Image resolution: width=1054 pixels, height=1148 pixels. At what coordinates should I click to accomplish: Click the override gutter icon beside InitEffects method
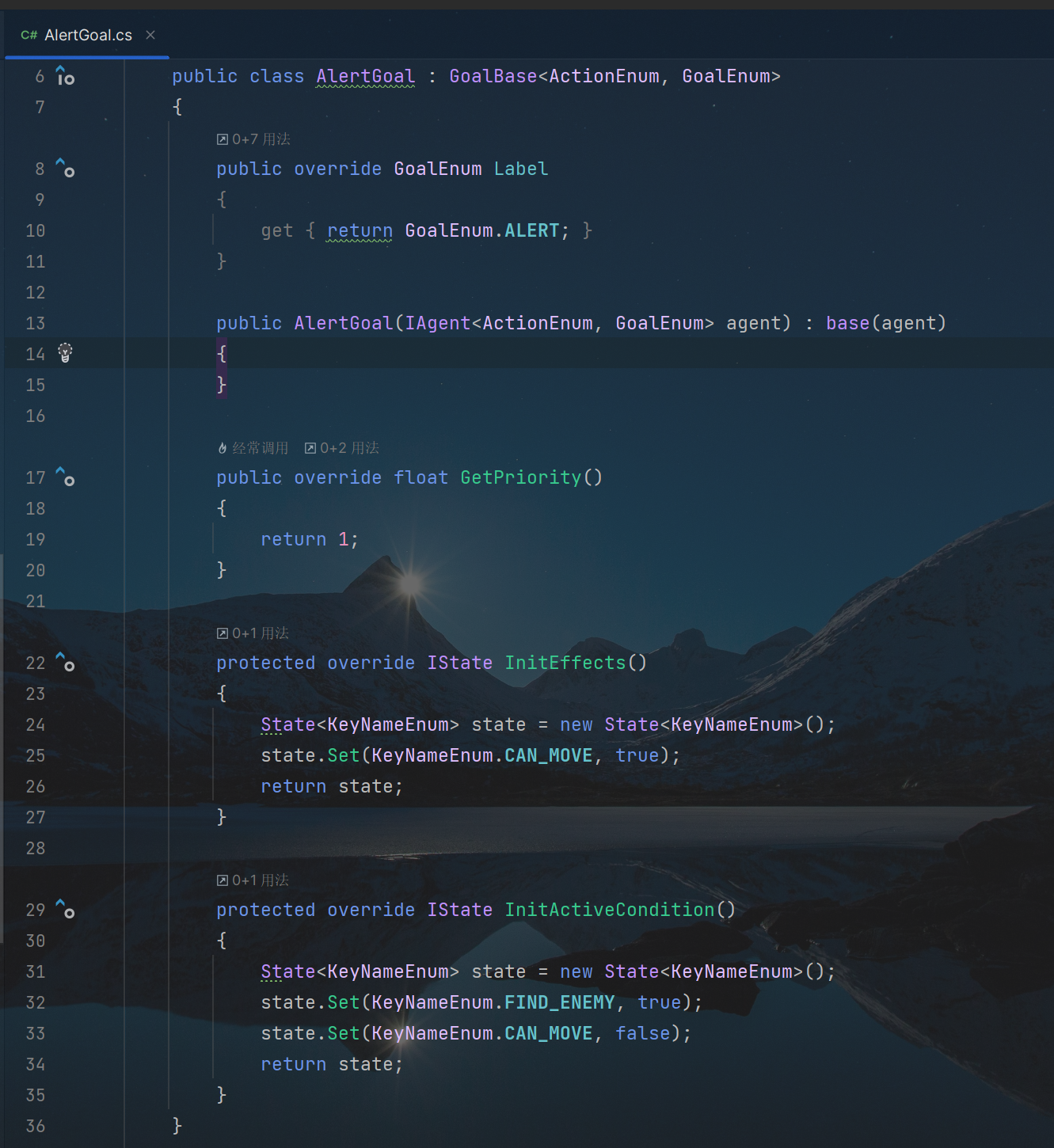click(65, 662)
